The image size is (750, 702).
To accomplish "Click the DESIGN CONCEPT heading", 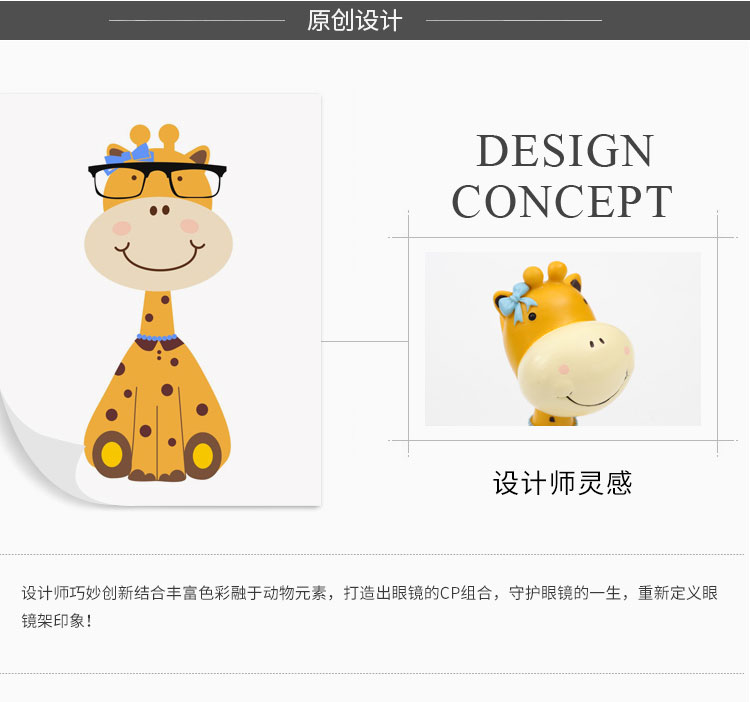I will pyautogui.click(x=562, y=176).
